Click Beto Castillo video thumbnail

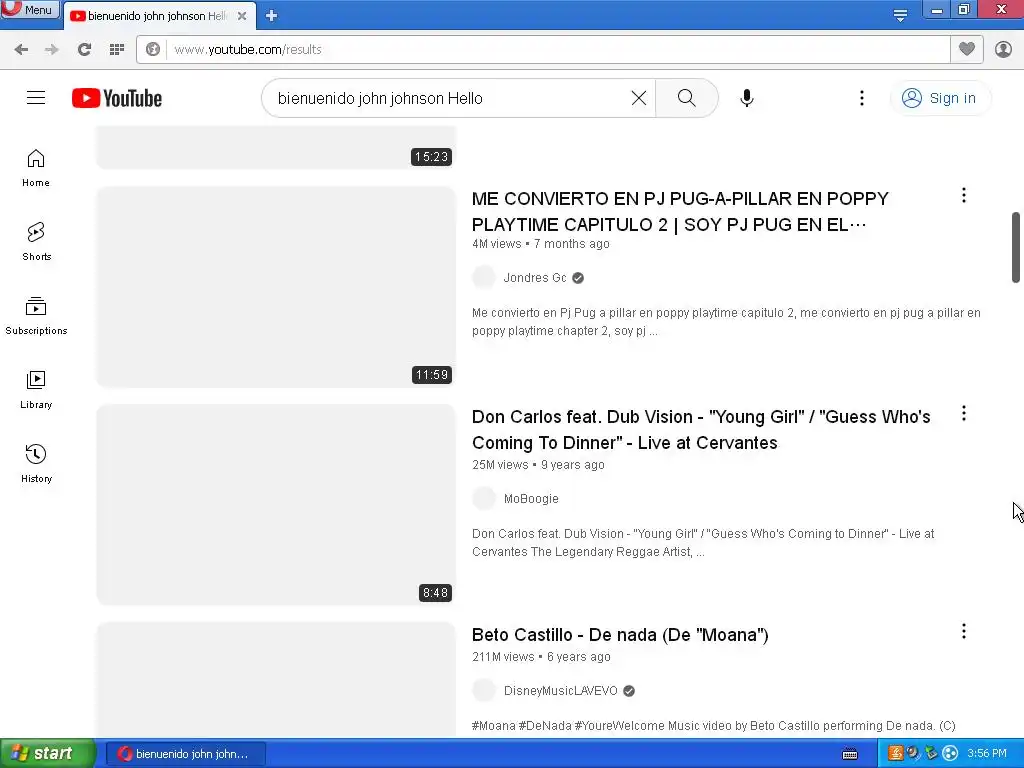[x=276, y=680]
